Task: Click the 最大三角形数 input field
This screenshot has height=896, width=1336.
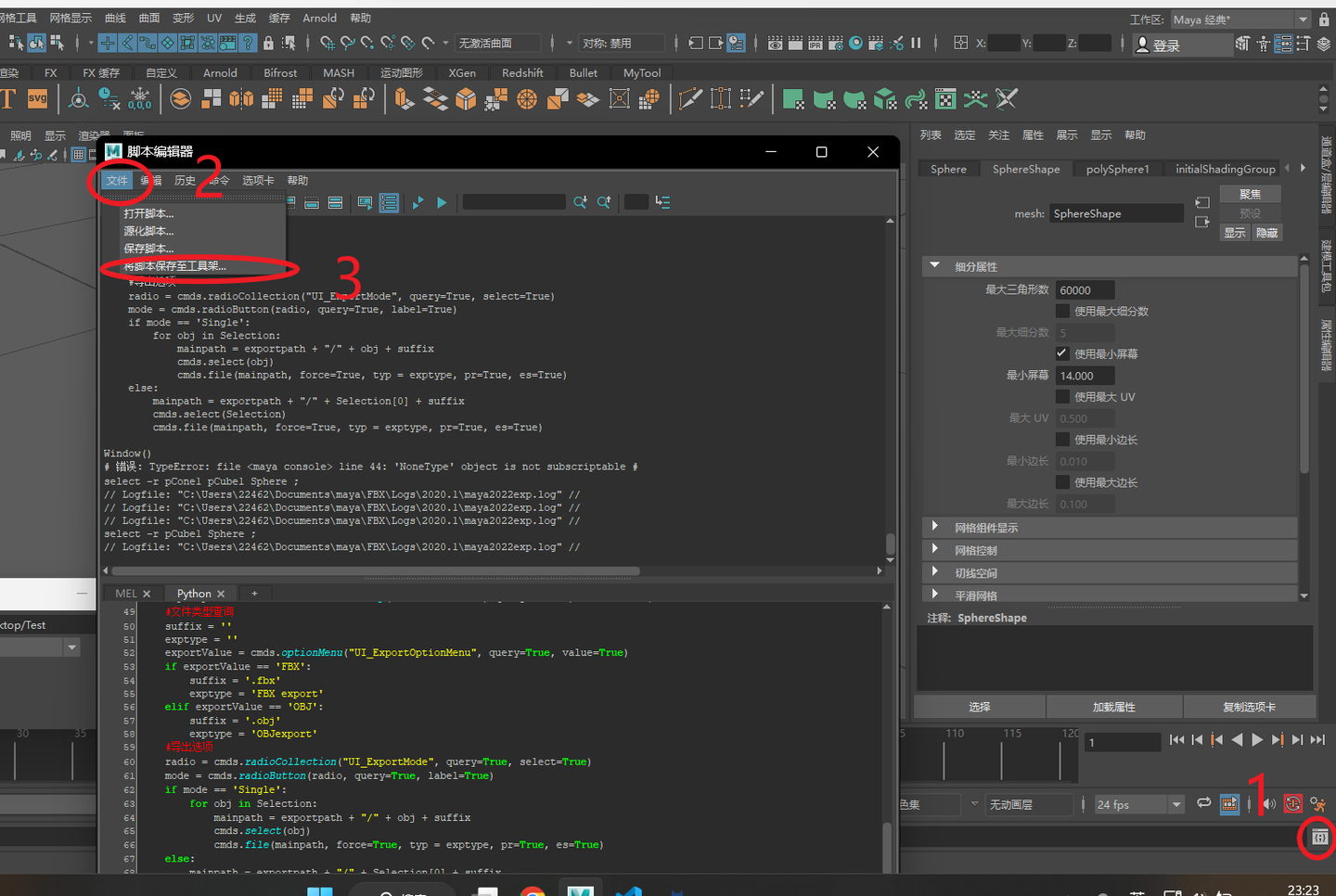Action: click(1085, 290)
